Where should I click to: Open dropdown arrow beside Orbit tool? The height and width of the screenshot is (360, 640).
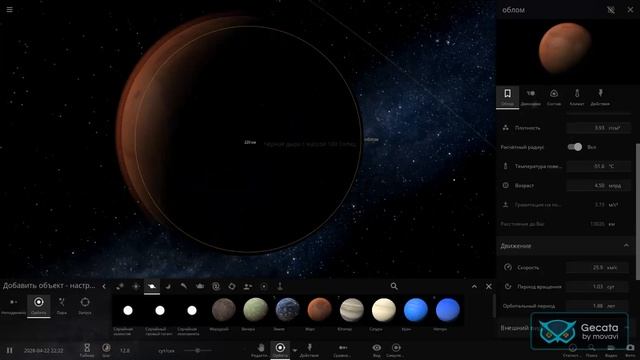[x=295, y=350]
